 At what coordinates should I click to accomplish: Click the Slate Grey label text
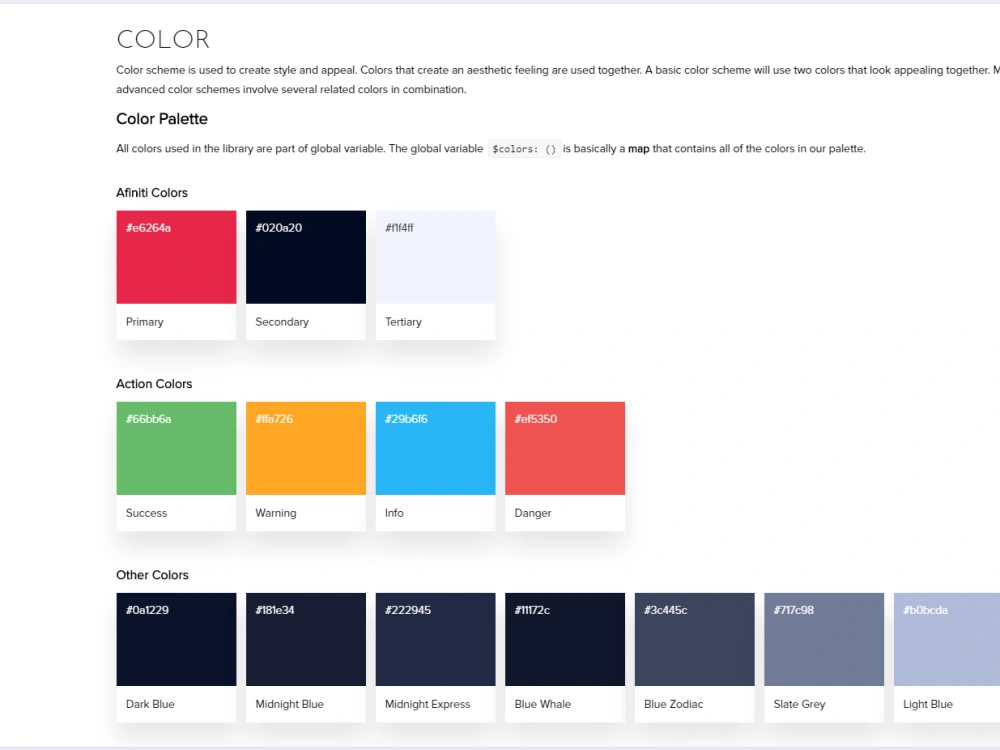click(x=799, y=705)
